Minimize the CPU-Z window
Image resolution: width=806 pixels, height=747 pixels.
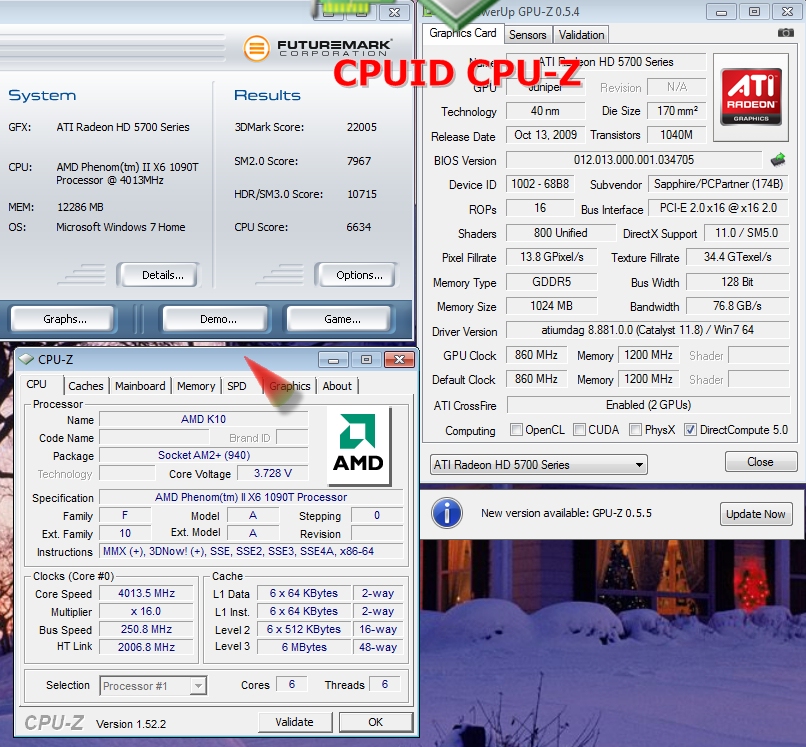(x=333, y=359)
